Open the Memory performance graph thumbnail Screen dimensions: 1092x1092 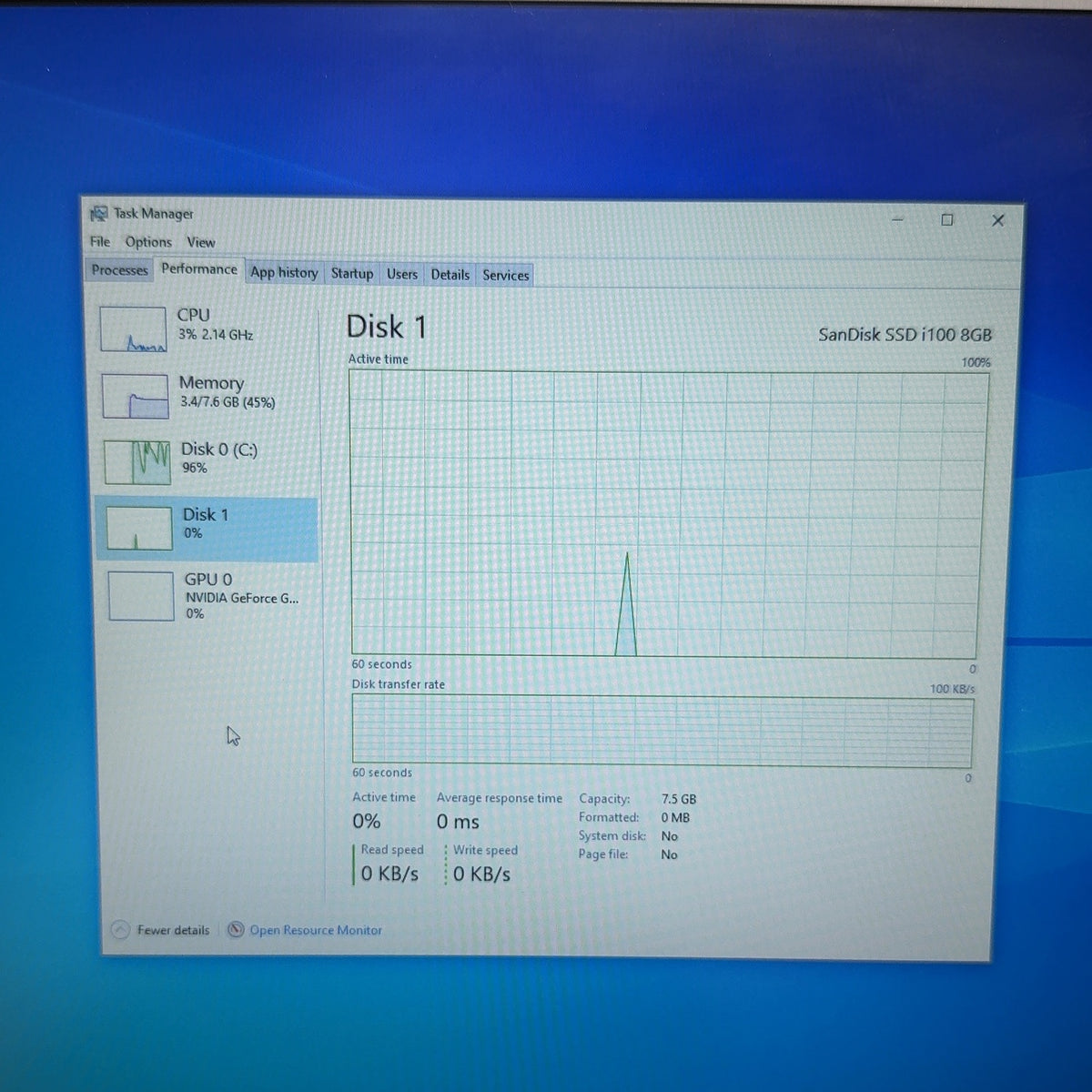136,396
